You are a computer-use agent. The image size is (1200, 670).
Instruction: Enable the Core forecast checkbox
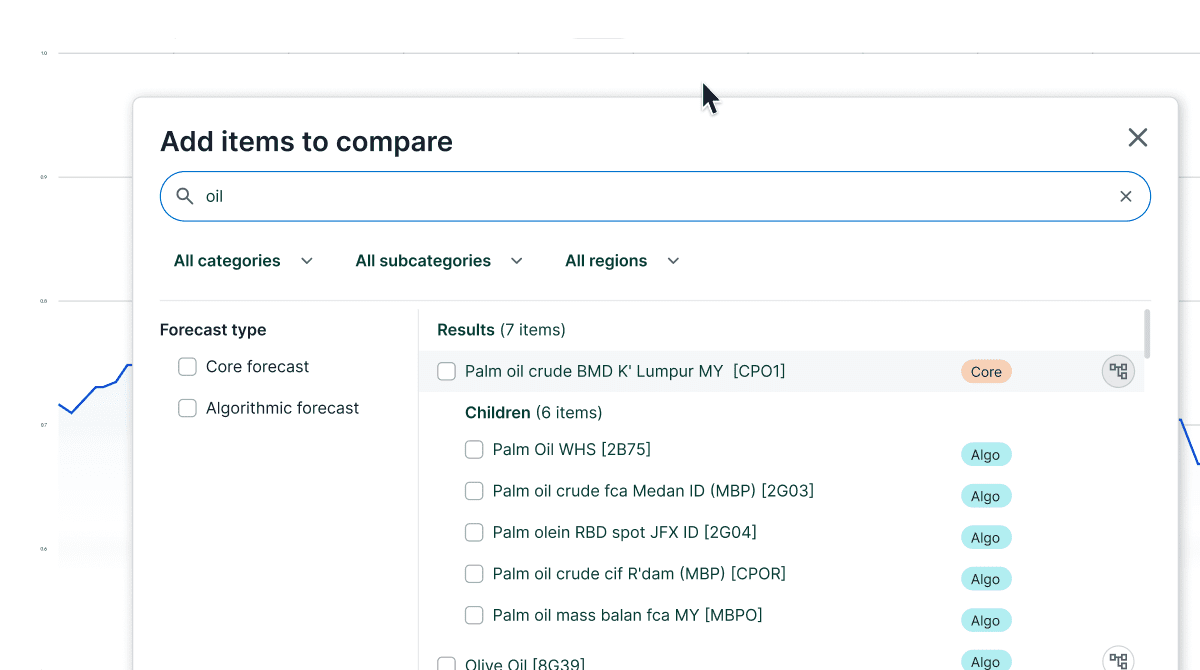point(187,367)
